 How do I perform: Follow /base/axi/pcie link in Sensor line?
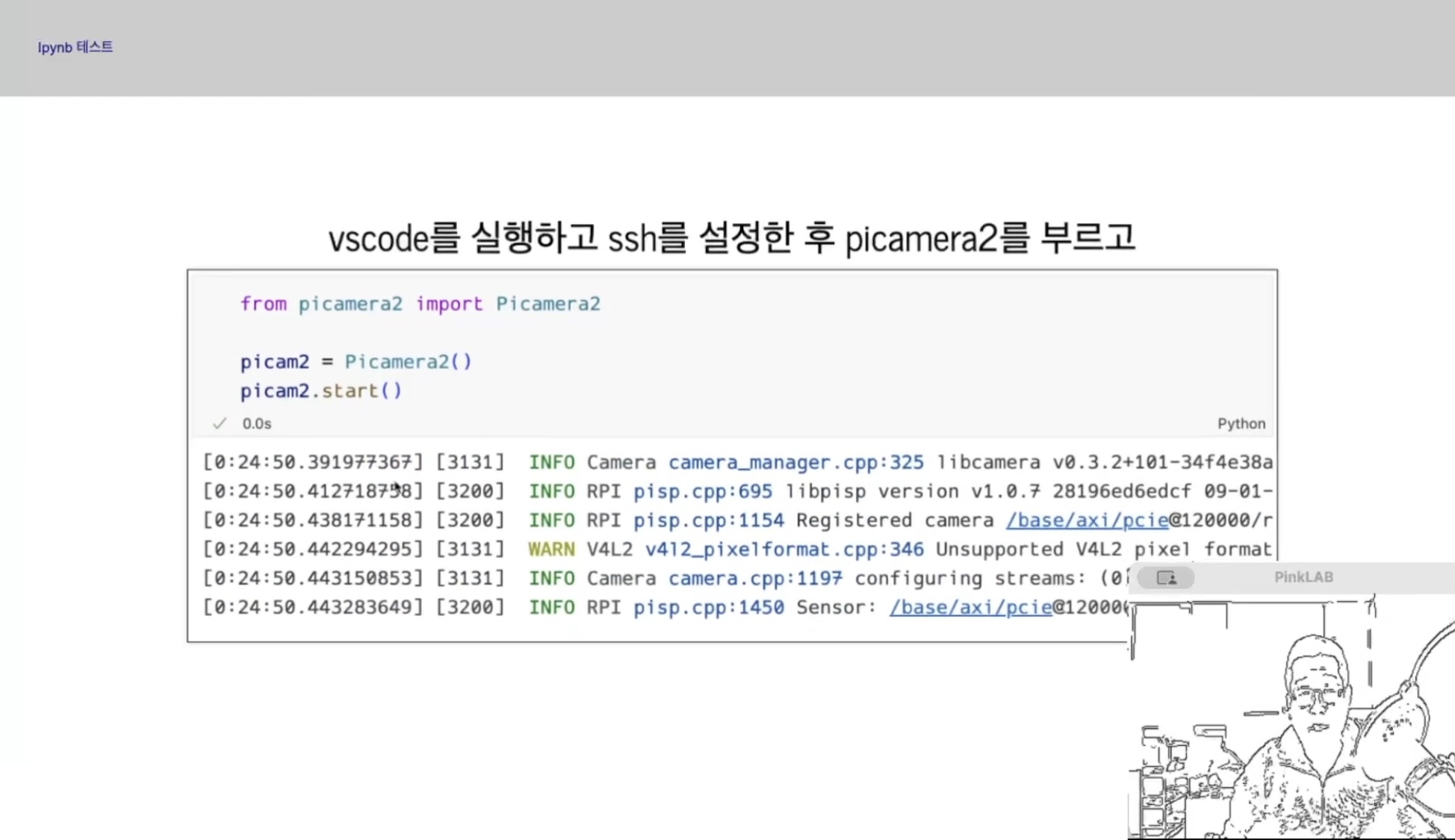[970, 608]
